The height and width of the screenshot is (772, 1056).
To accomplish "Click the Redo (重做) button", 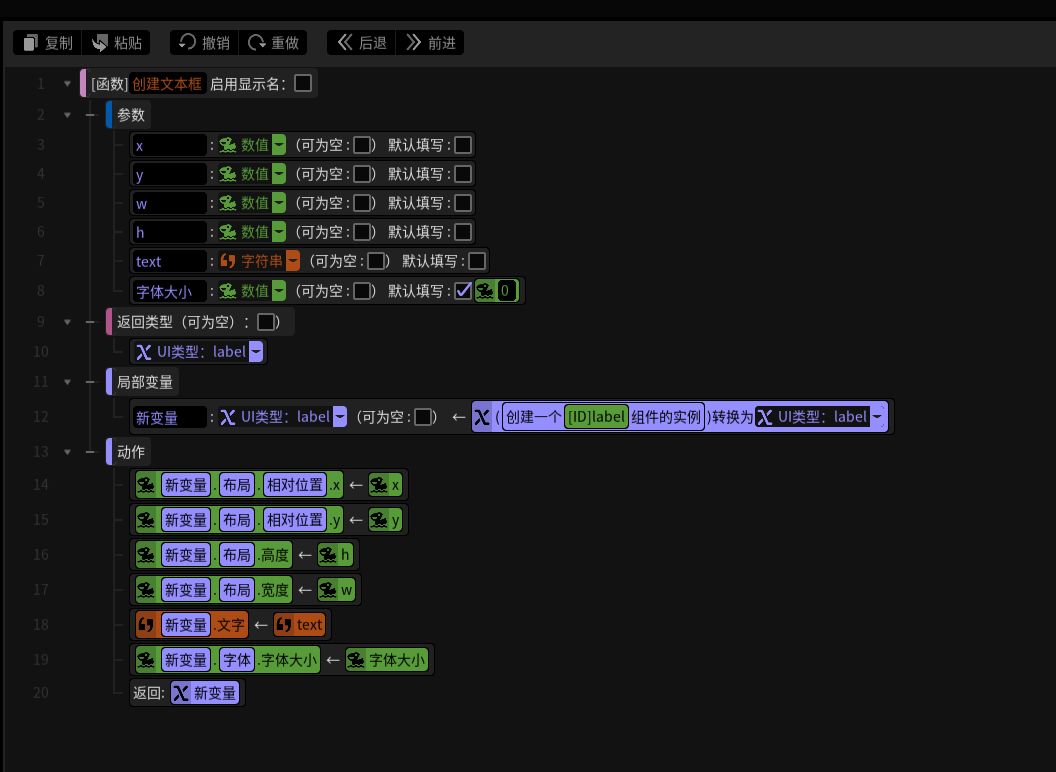I will click(273, 43).
